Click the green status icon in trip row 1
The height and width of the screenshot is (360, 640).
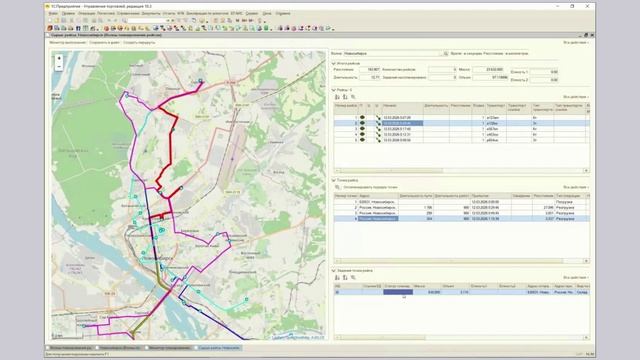[x=362, y=118]
